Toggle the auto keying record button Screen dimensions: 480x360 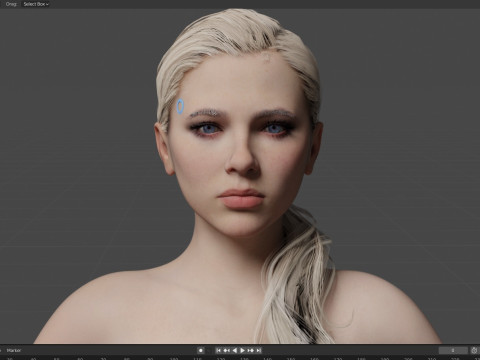[x=201, y=350]
